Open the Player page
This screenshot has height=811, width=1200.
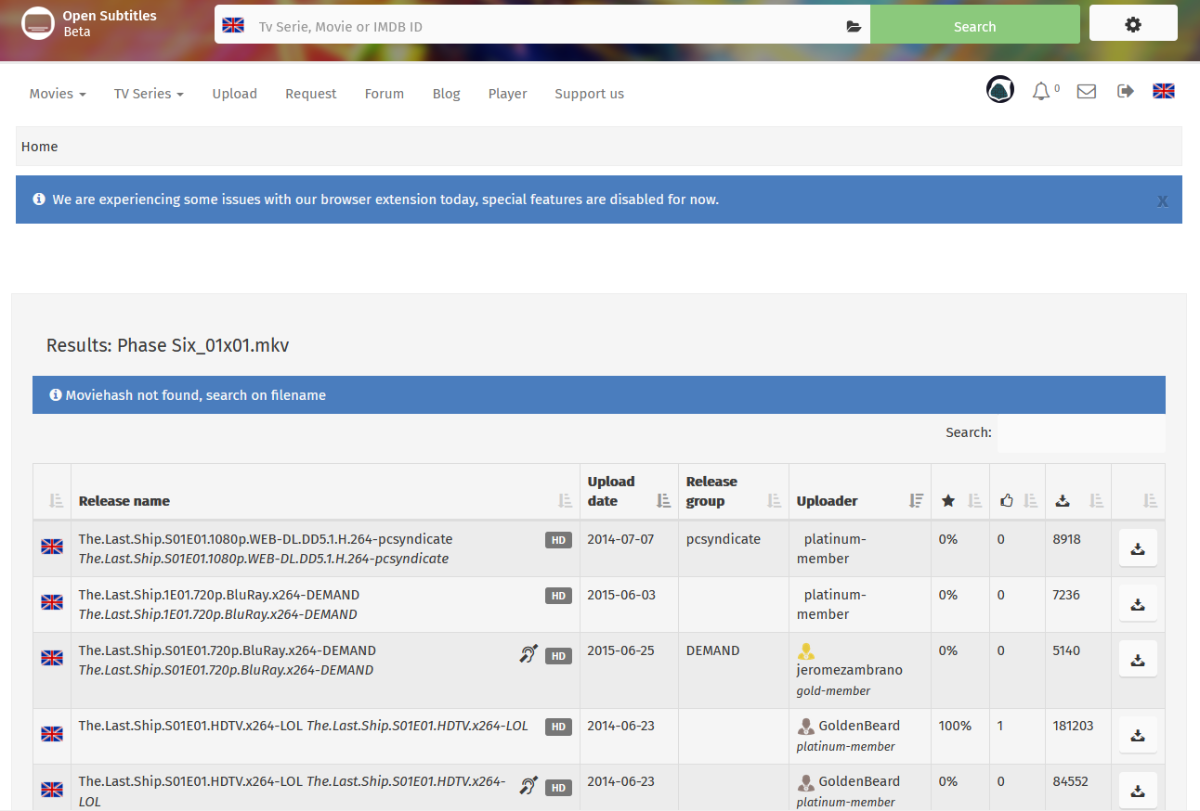(507, 93)
